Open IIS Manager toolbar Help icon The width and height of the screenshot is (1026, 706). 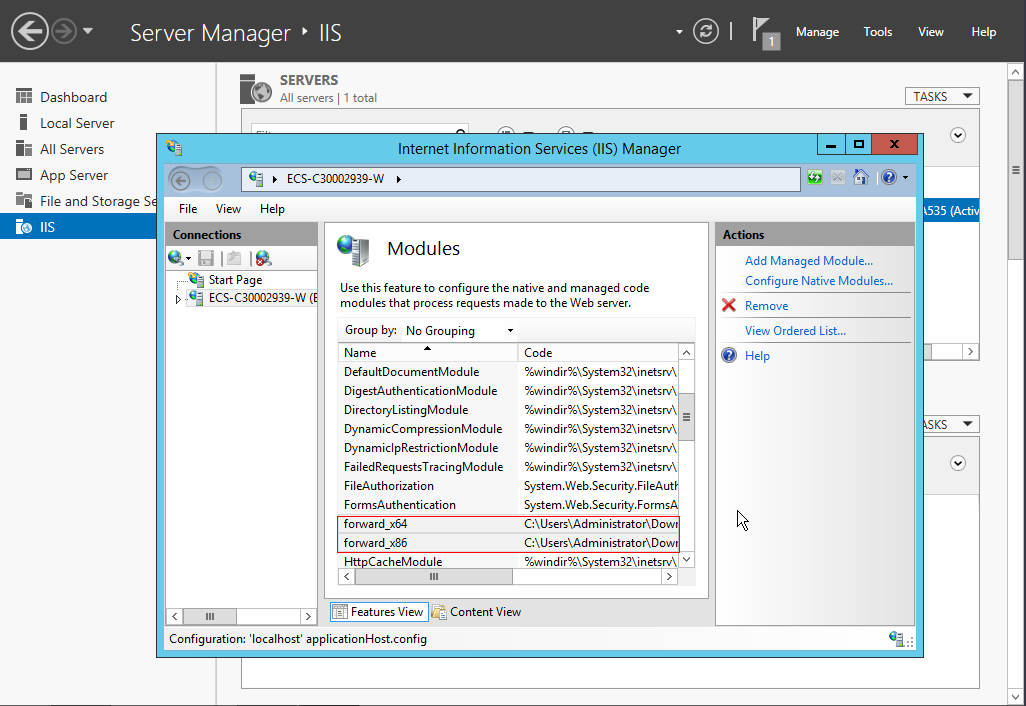pos(889,177)
